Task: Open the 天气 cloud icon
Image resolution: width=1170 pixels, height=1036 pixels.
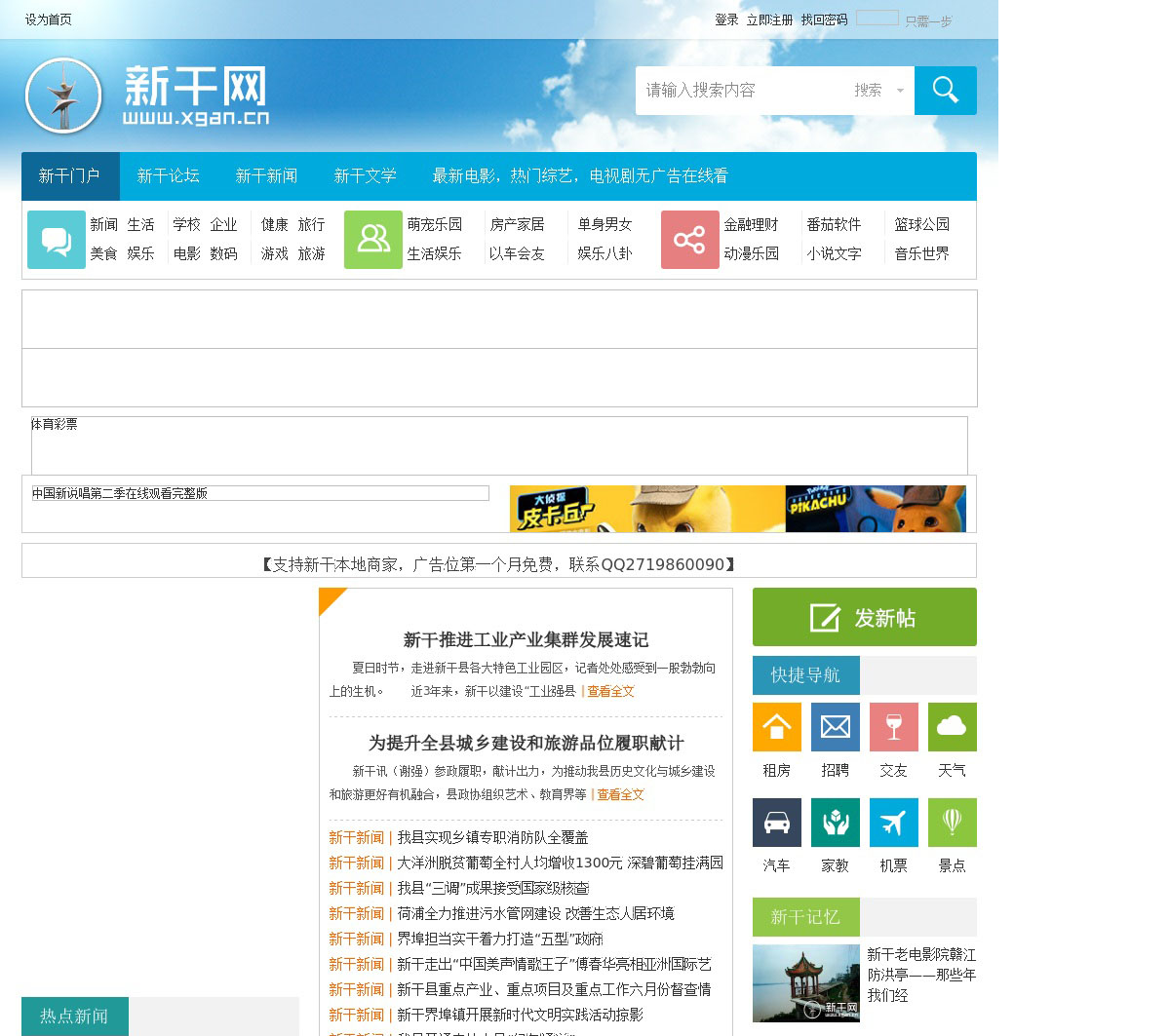Action: coord(952,727)
